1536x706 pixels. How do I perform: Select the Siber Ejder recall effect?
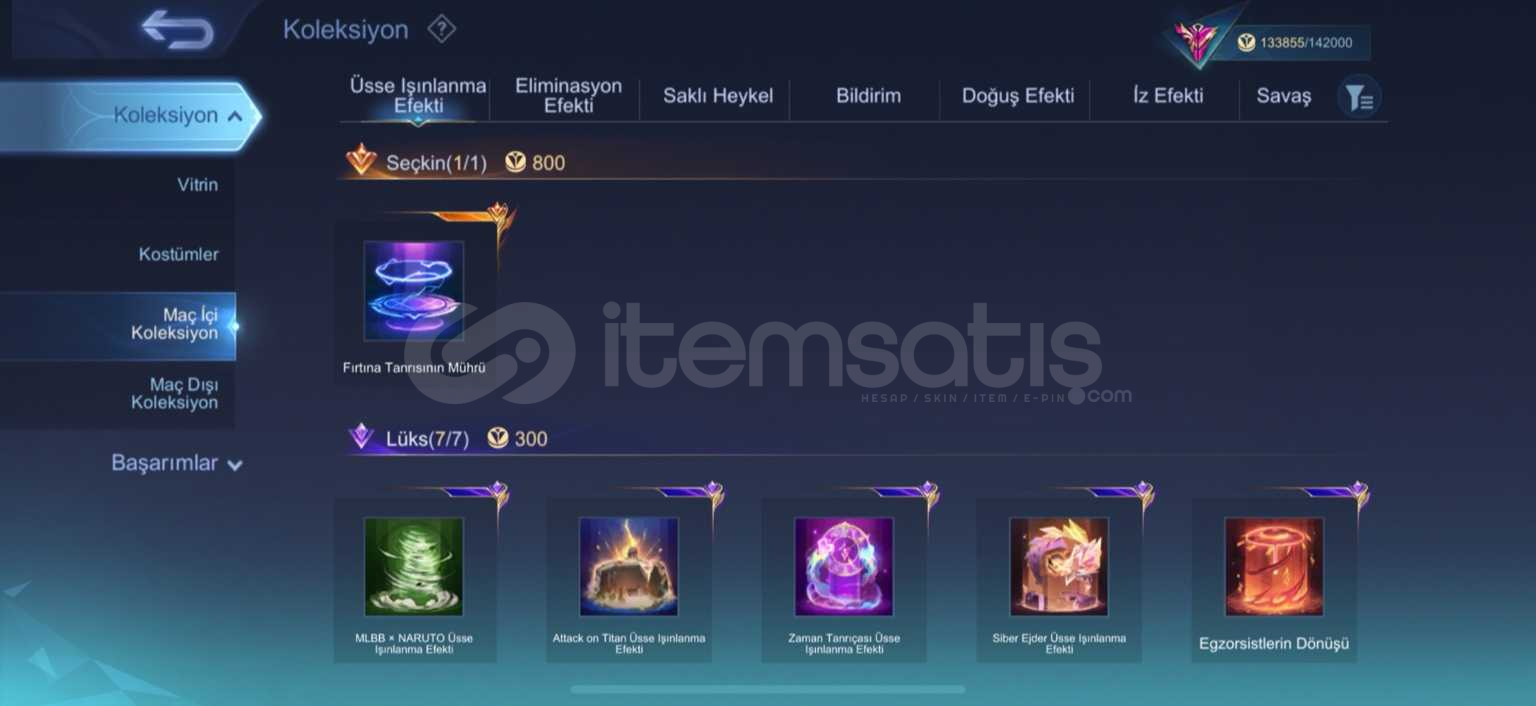[x=1059, y=566]
